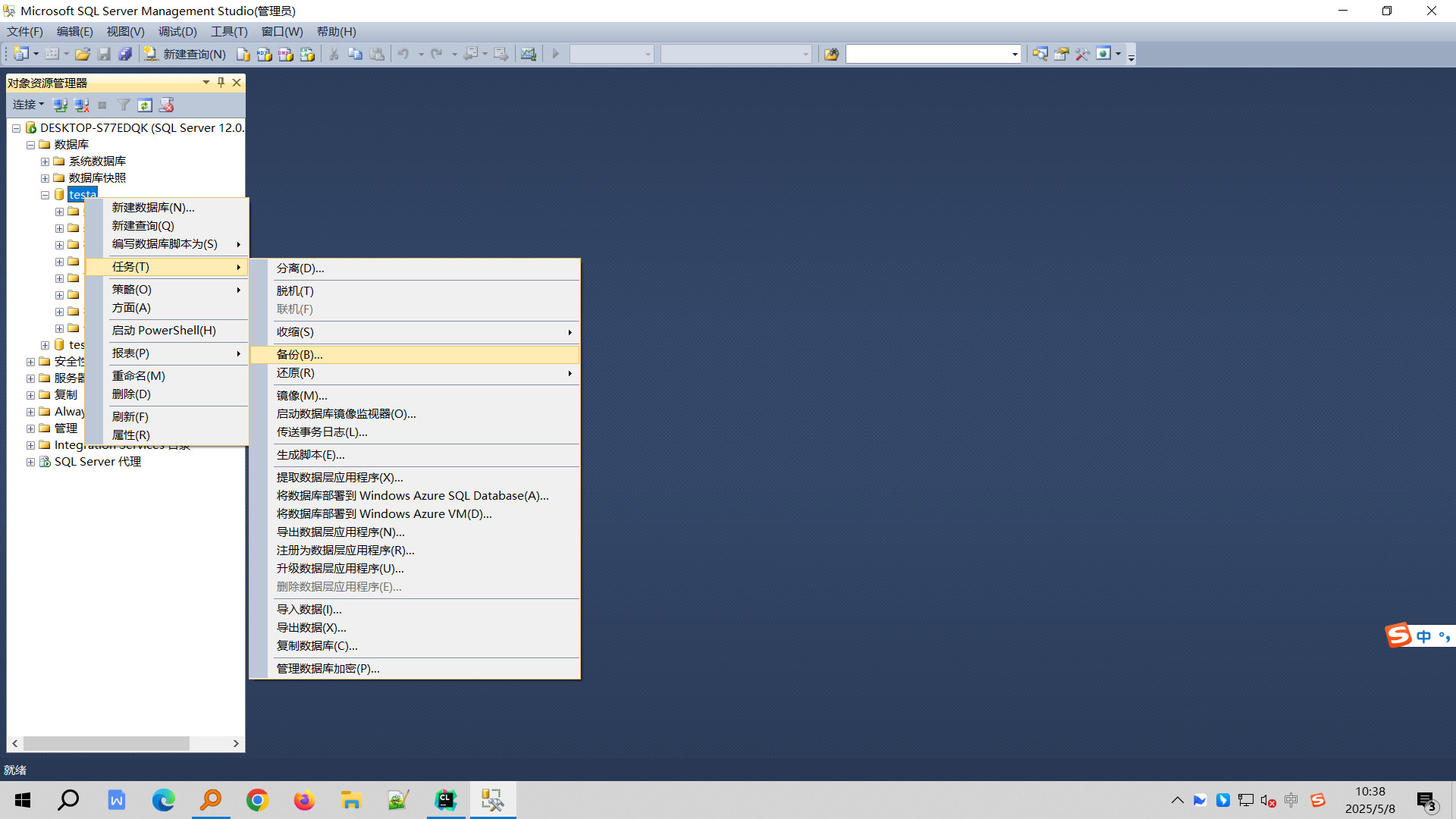Toggle the pin on Object Explorer panel
The width and height of the screenshot is (1456, 819).
point(221,82)
